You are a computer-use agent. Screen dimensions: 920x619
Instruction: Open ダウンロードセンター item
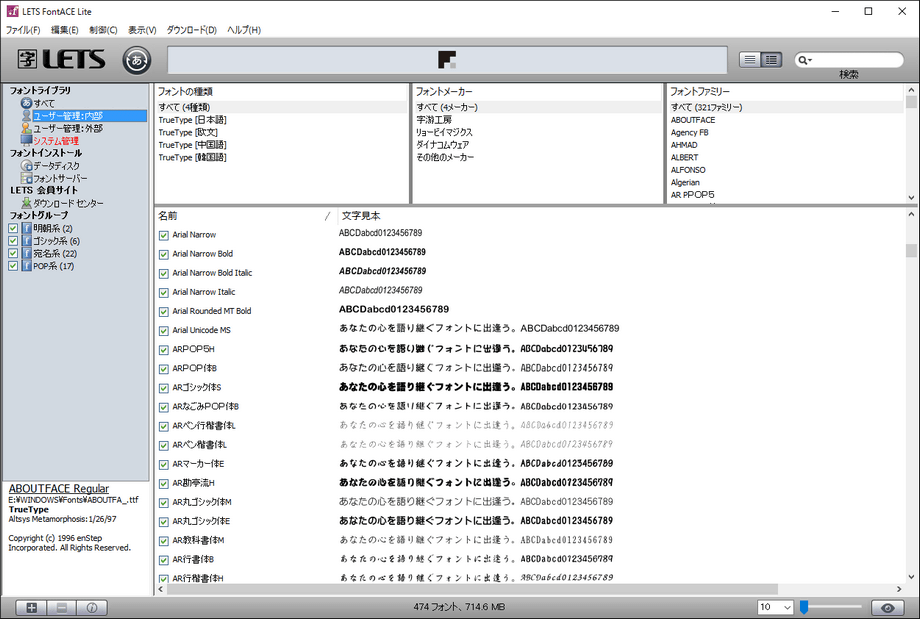click(62, 203)
